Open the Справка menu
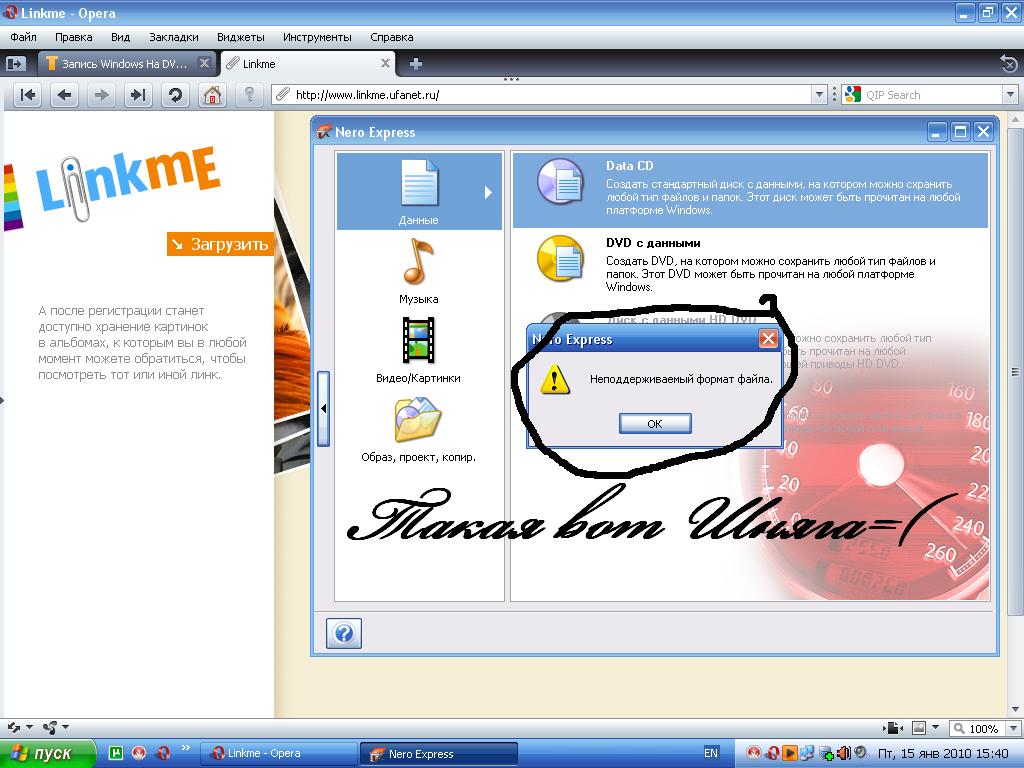Viewport: 1024px width, 768px height. [392, 37]
